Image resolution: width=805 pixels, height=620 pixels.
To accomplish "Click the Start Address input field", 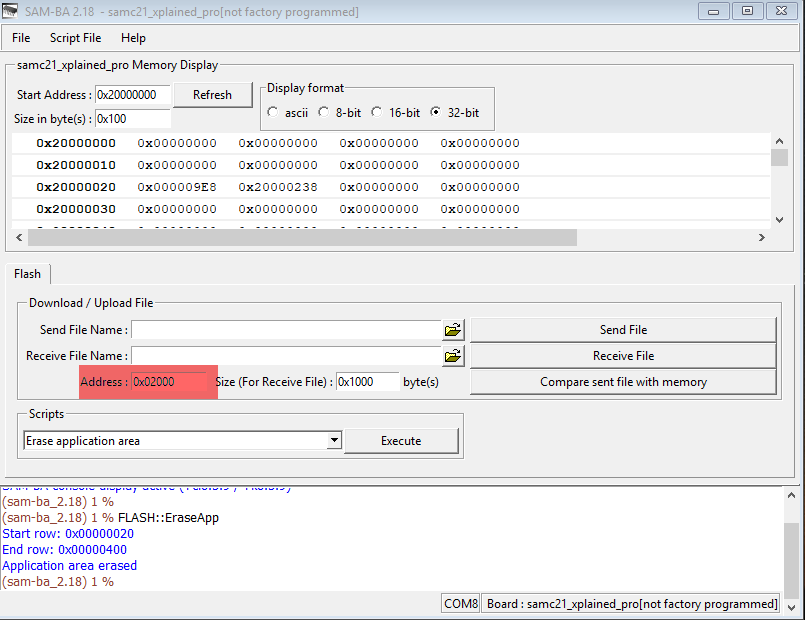I will coord(132,95).
